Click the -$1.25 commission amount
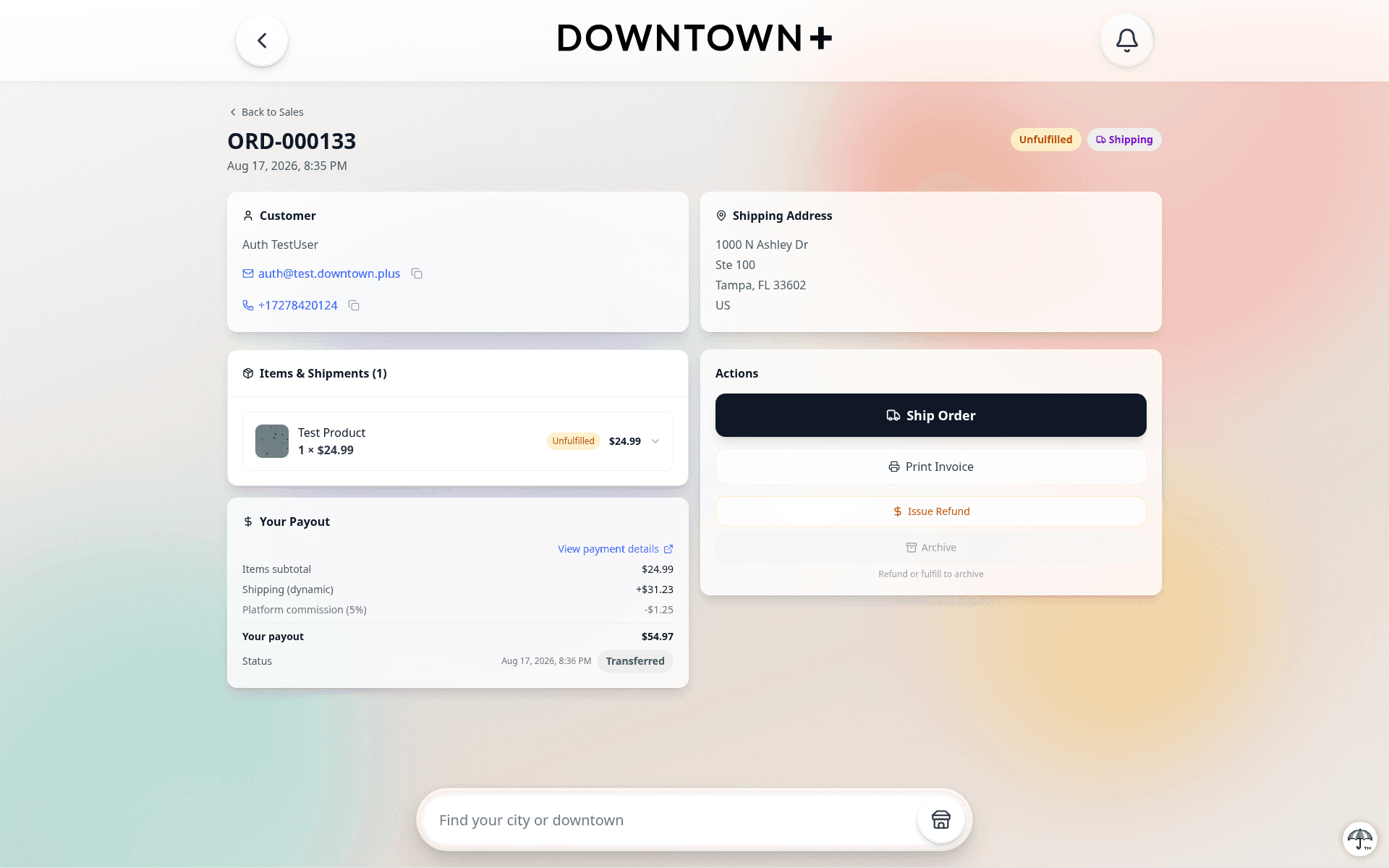This screenshot has width=1389, height=868. click(x=658, y=610)
